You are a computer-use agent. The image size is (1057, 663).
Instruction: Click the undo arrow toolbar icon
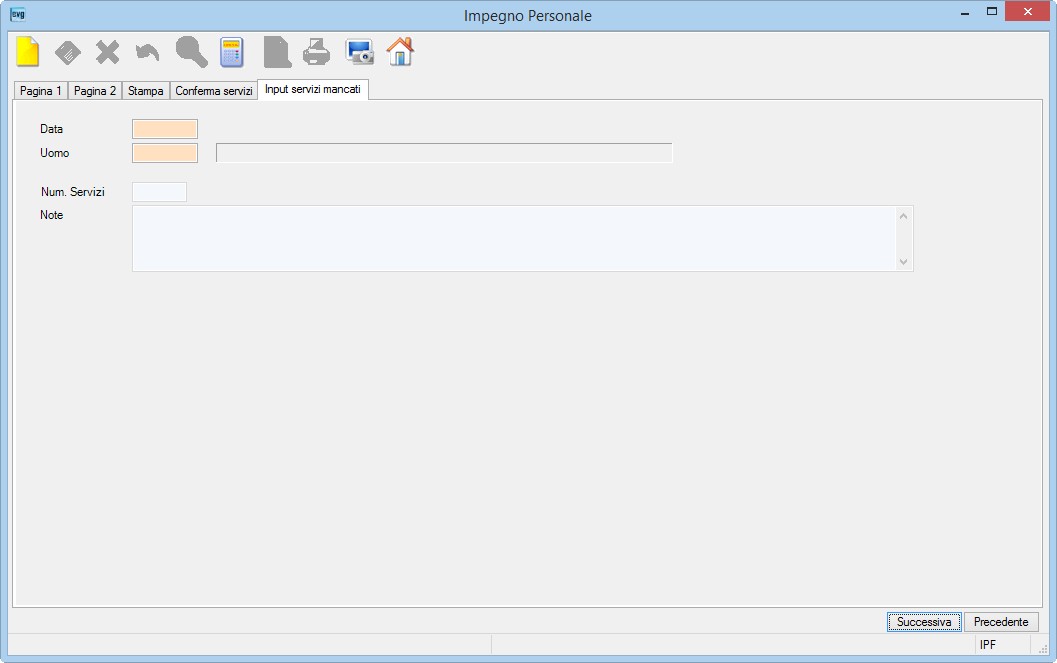point(148,53)
